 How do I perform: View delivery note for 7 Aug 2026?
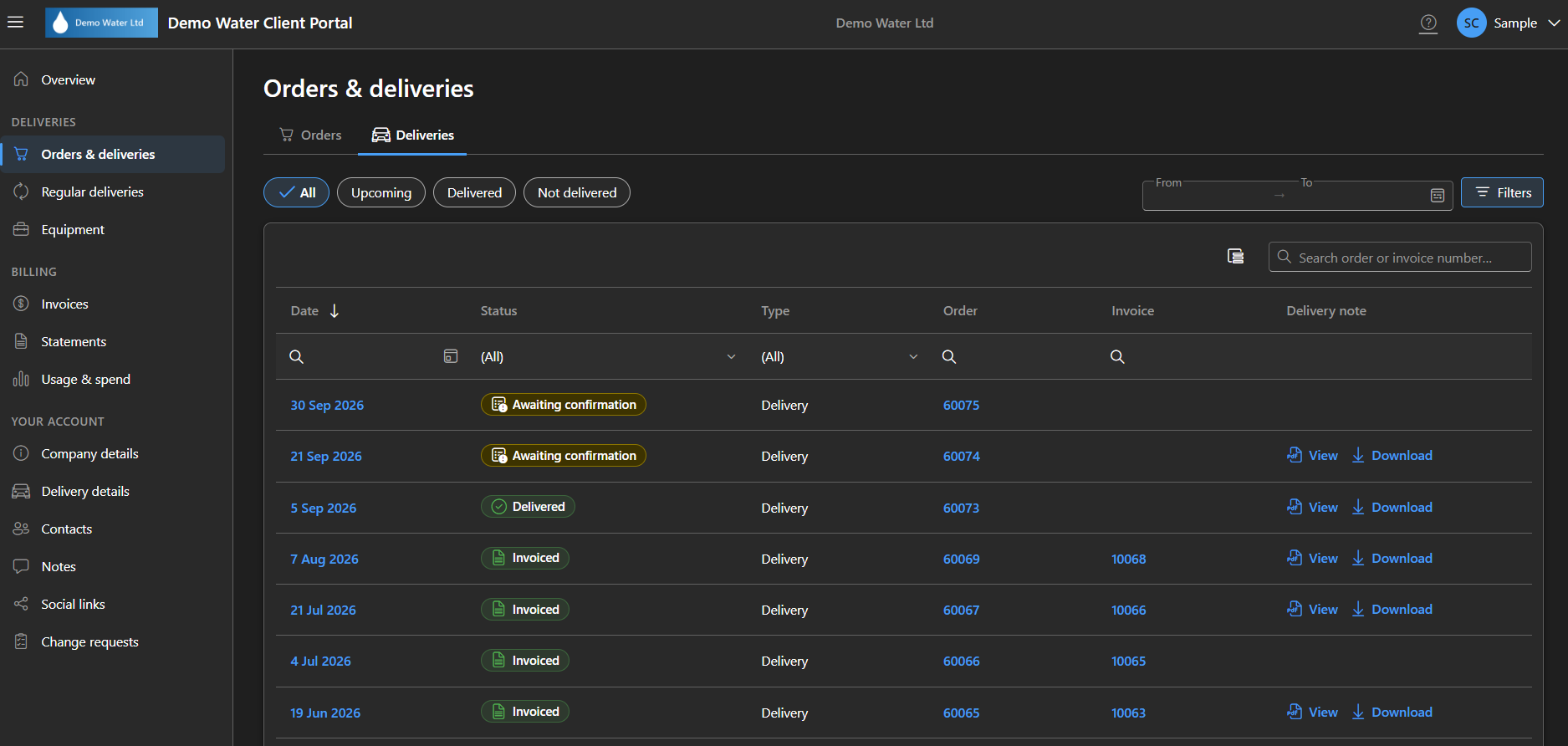(x=1313, y=559)
